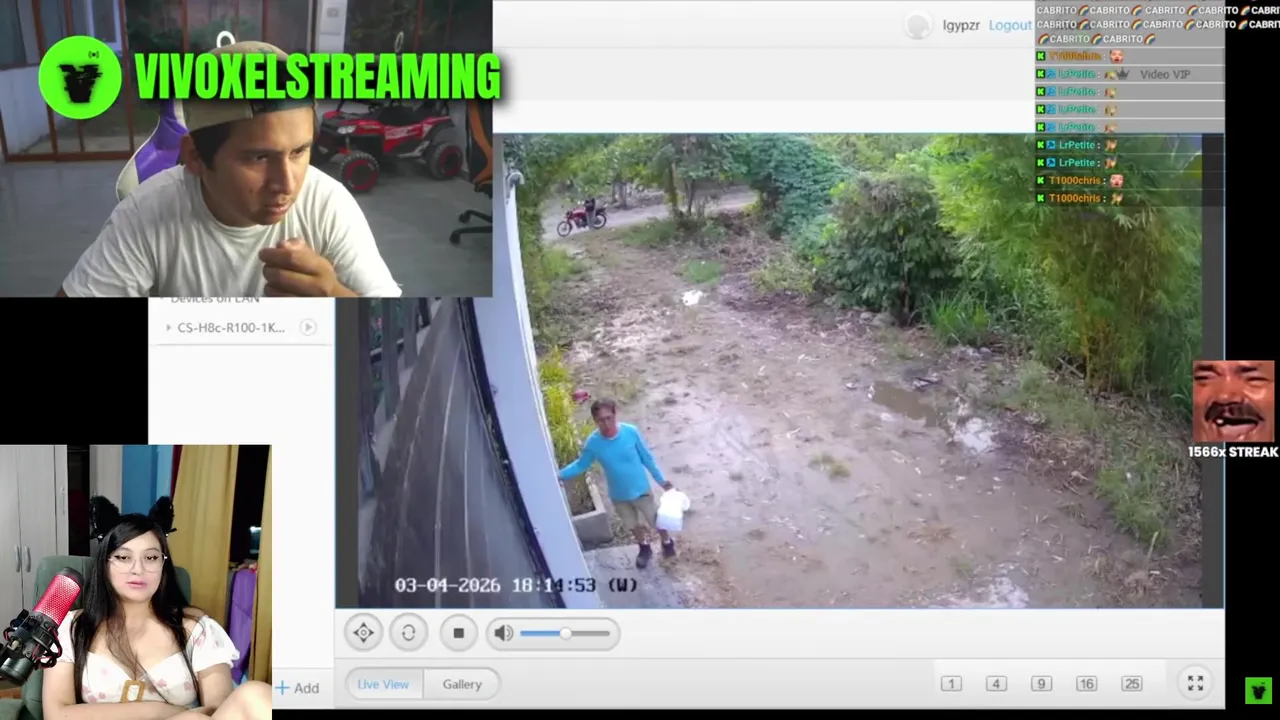Select the CS-H8c-R100-1K device name
Viewport: 1280px width, 720px height.
(231, 328)
